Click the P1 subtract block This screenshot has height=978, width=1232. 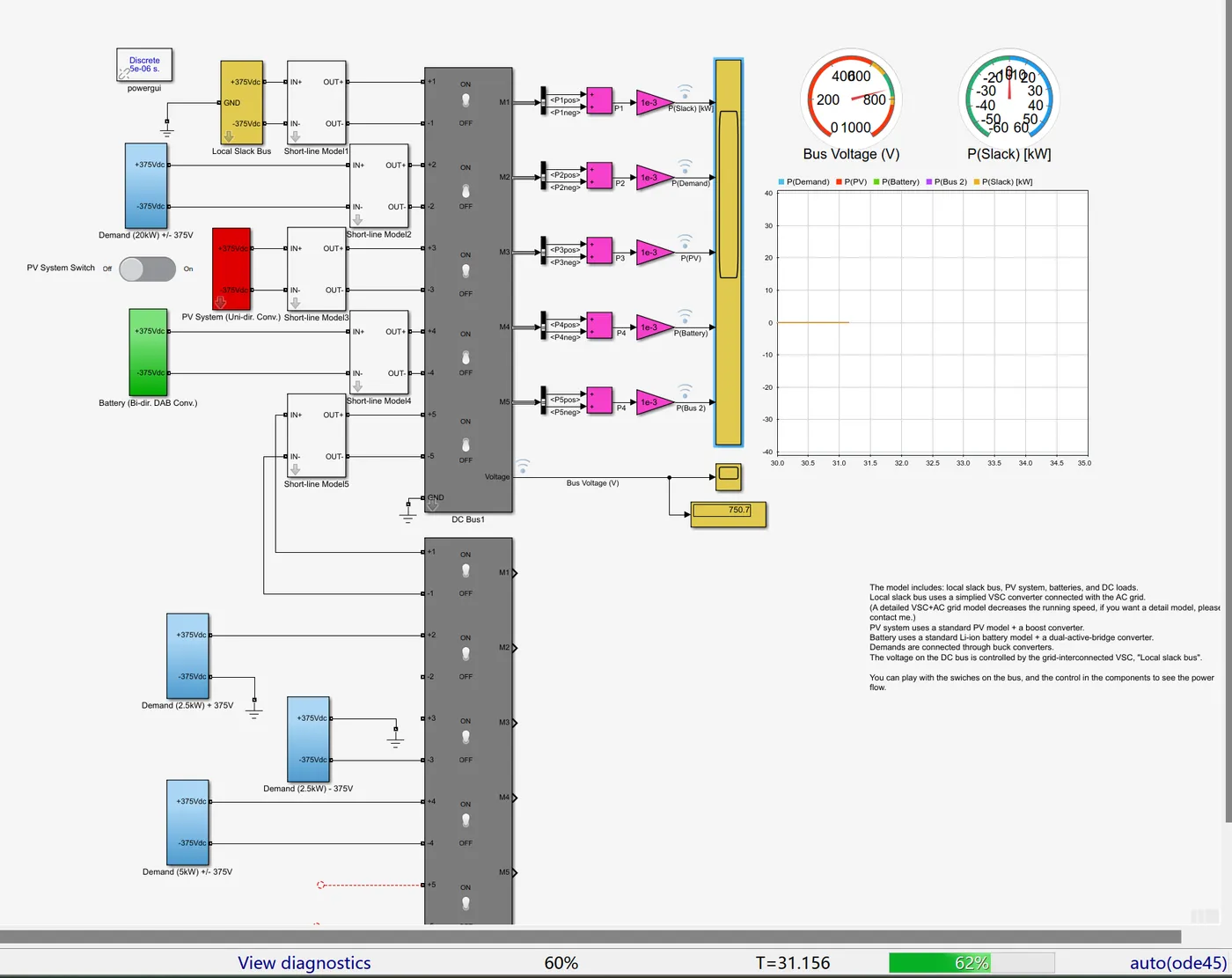(599, 101)
